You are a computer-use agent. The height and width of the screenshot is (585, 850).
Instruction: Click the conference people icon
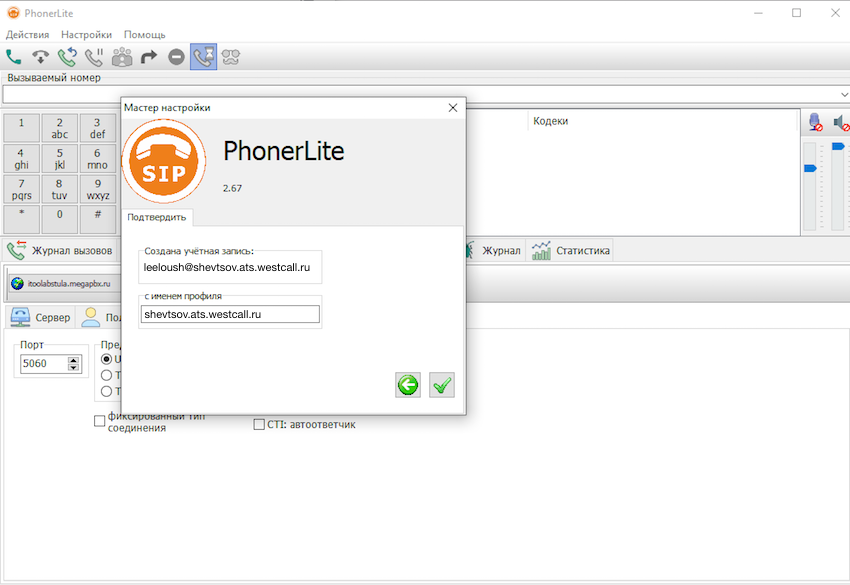[122, 56]
